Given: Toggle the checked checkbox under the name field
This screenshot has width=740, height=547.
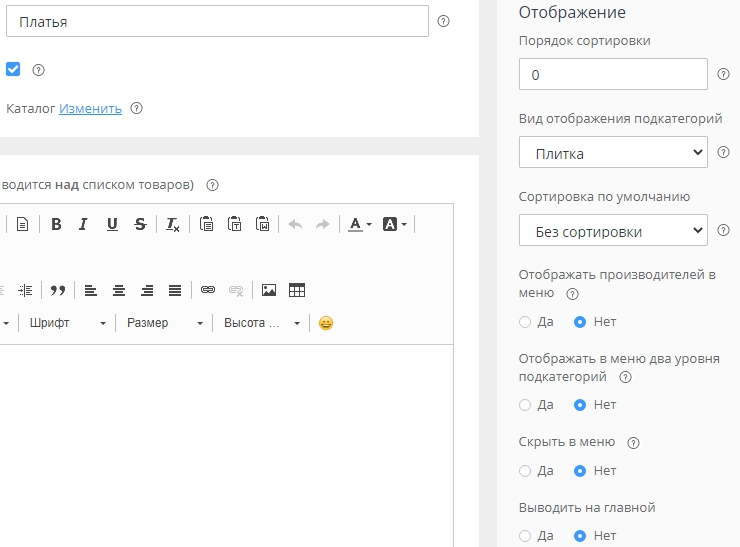Looking at the screenshot, I should [x=13, y=70].
